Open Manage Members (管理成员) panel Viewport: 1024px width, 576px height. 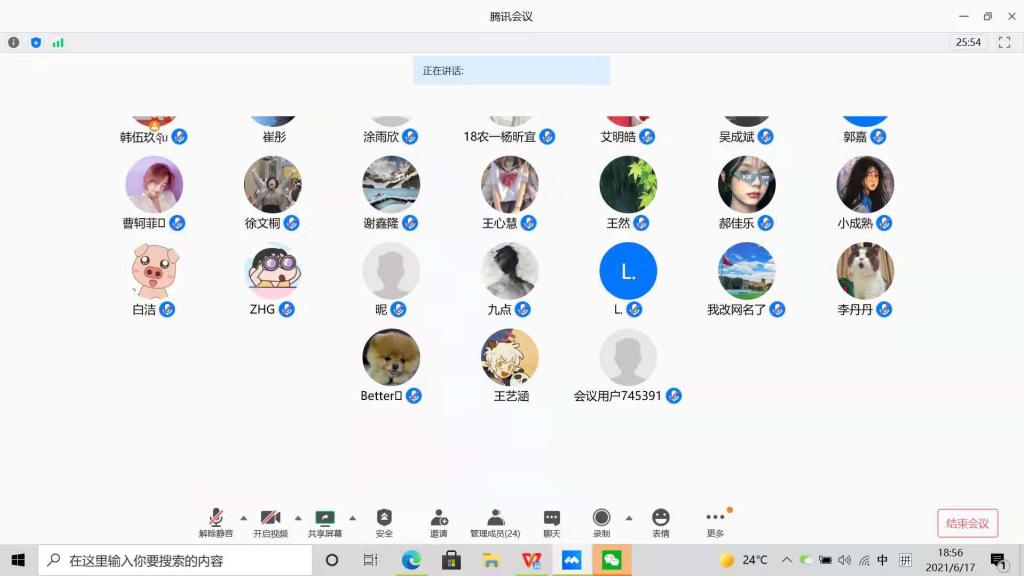coord(495,522)
